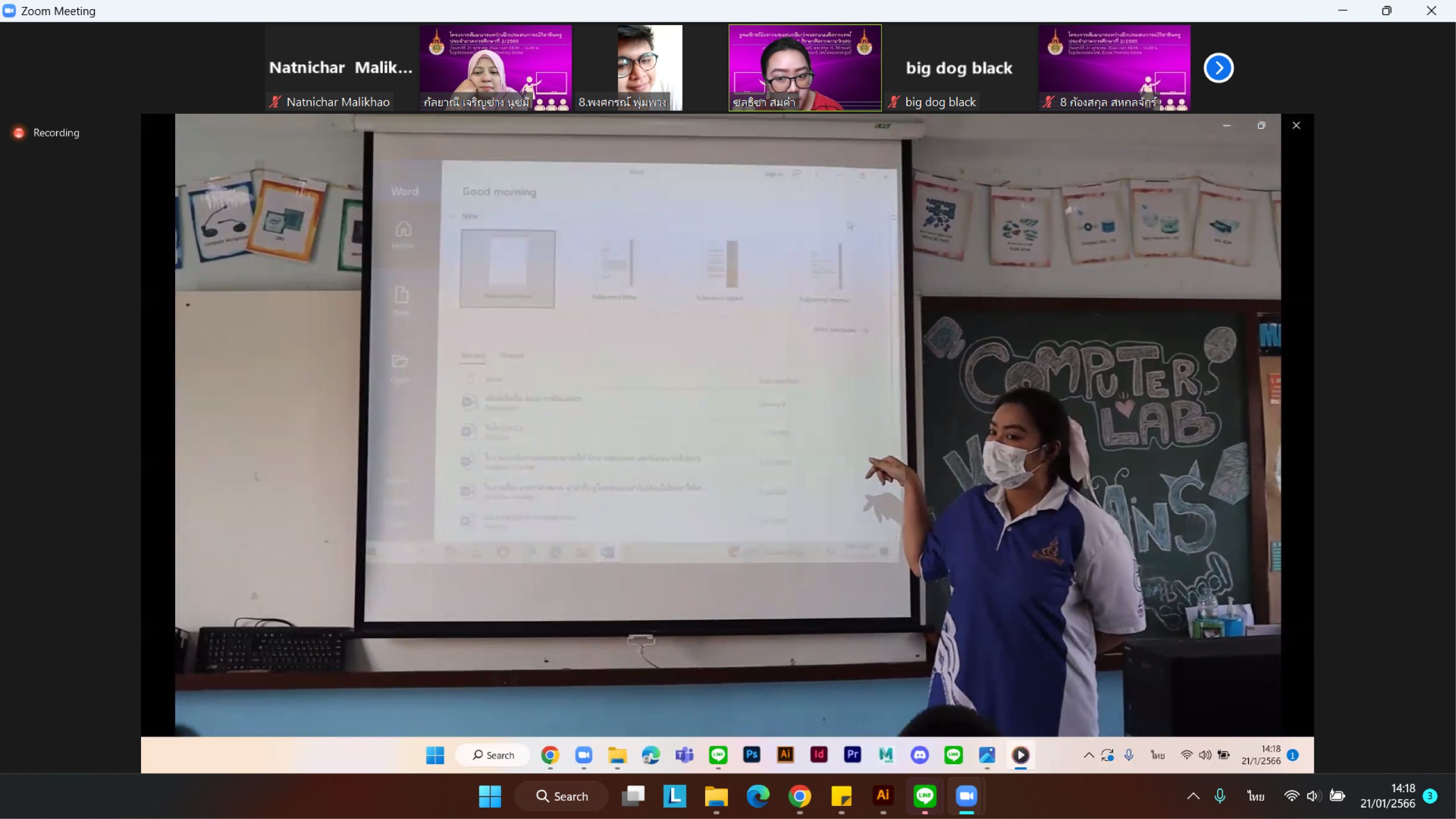Screen dimensions: 1456x819
Task: Click InDesign icon in shared screen taskbar
Action: (x=819, y=755)
